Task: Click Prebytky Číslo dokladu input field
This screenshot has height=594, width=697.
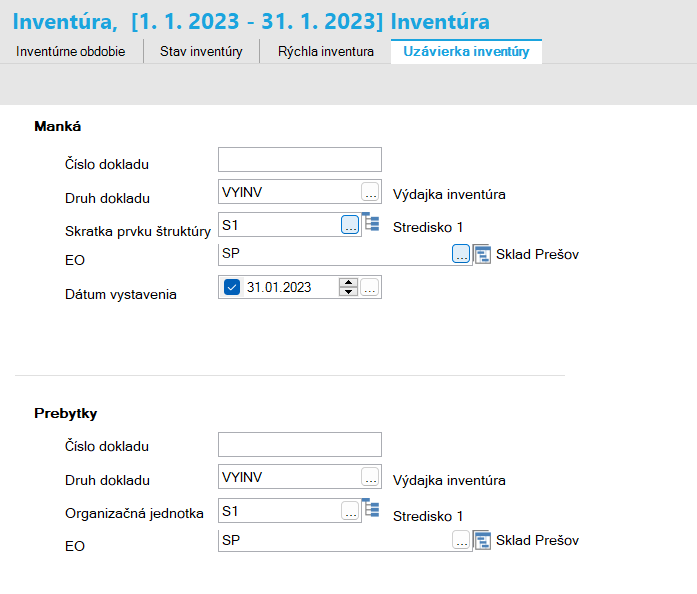Action: click(x=300, y=445)
